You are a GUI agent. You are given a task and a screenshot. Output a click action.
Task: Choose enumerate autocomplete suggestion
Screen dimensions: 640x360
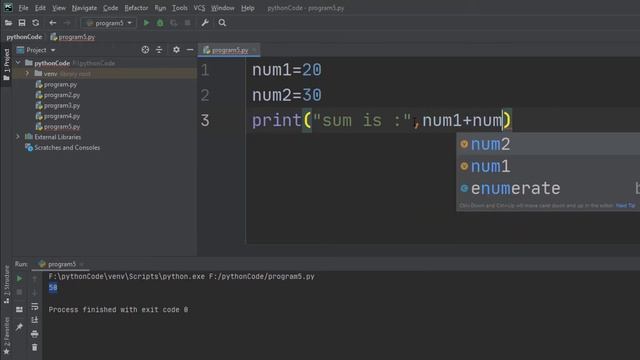click(548, 188)
